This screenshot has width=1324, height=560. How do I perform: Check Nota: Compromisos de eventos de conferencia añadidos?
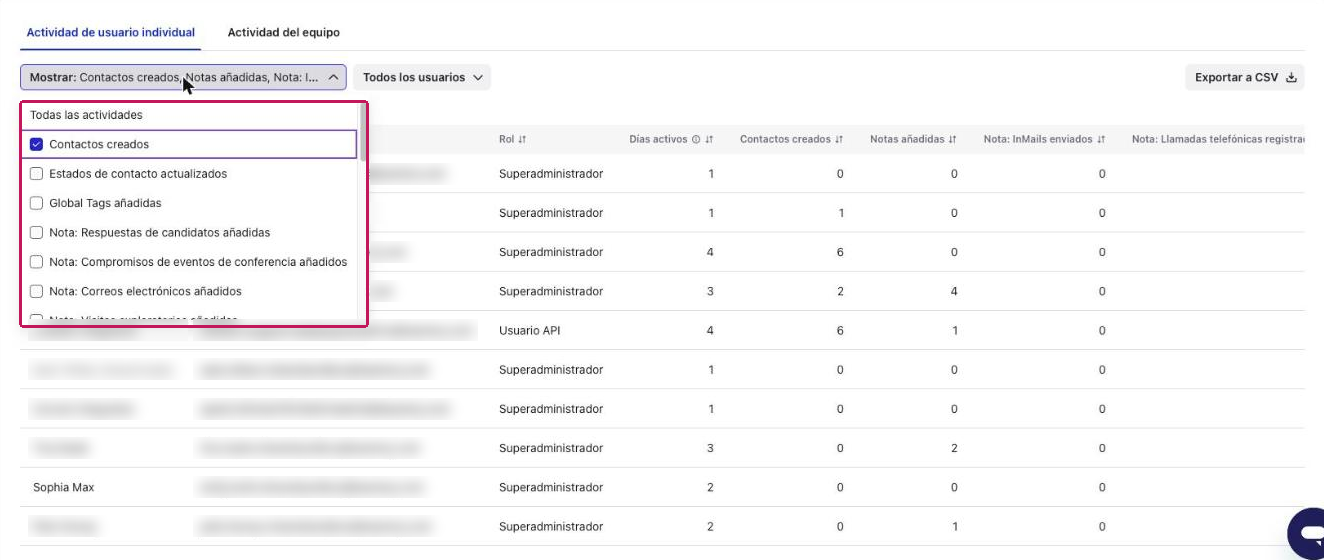(36, 262)
